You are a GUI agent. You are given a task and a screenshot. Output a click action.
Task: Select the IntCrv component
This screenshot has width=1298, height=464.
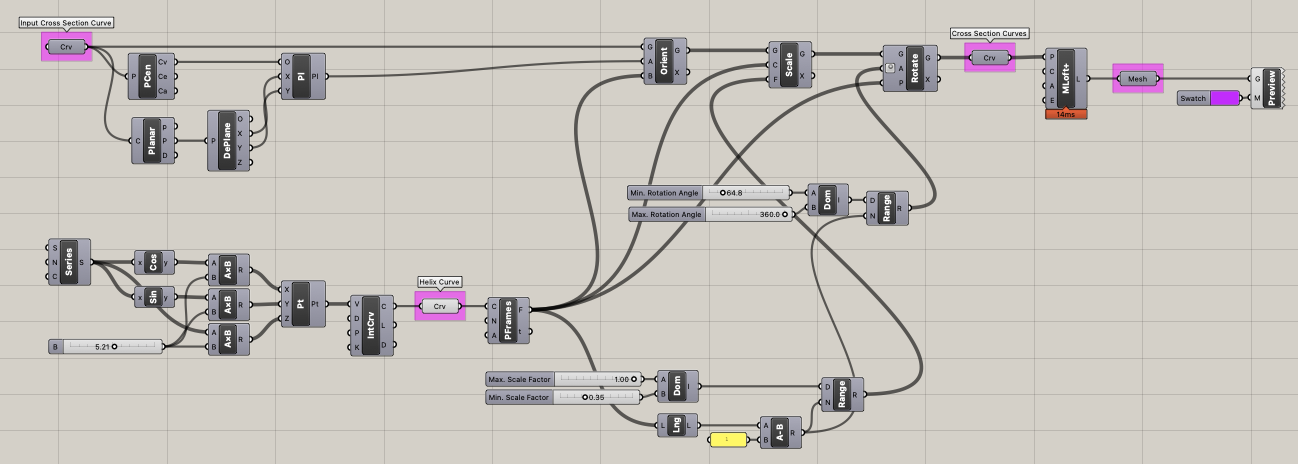click(372, 325)
